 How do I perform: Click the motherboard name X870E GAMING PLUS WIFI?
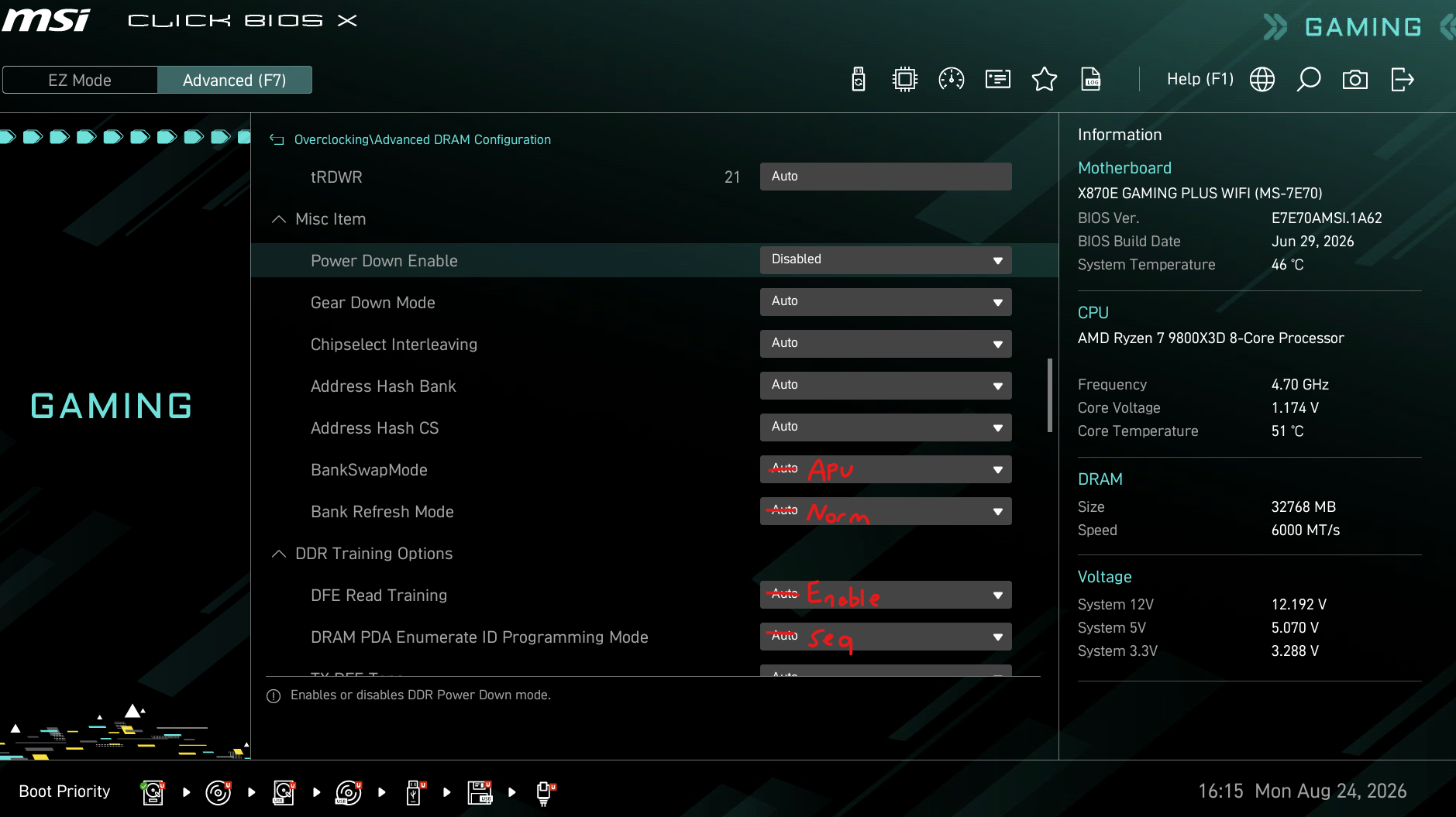pyautogui.click(x=1200, y=194)
